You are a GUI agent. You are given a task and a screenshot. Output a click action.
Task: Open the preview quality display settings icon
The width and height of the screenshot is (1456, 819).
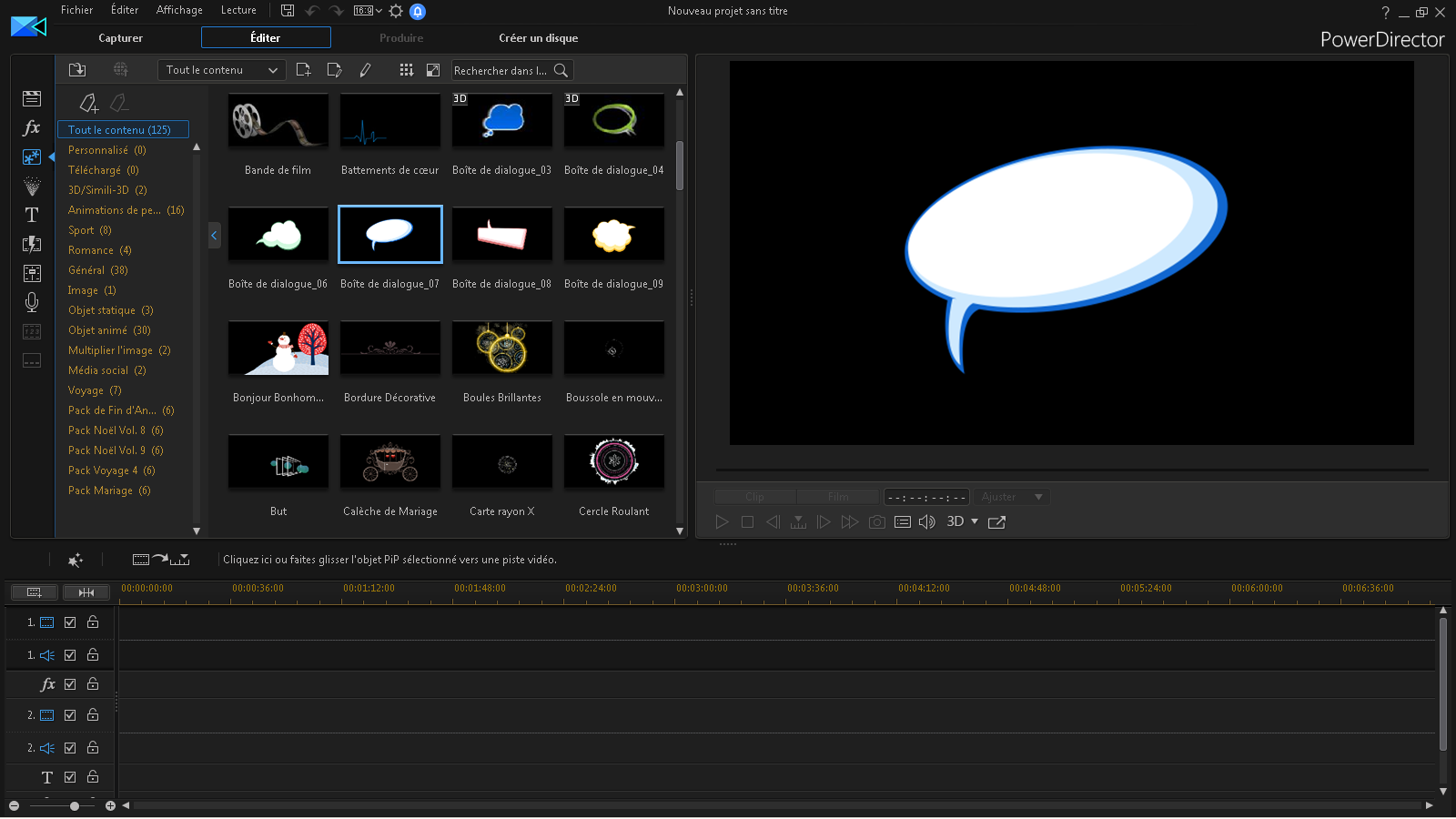(x=902, y=521)
